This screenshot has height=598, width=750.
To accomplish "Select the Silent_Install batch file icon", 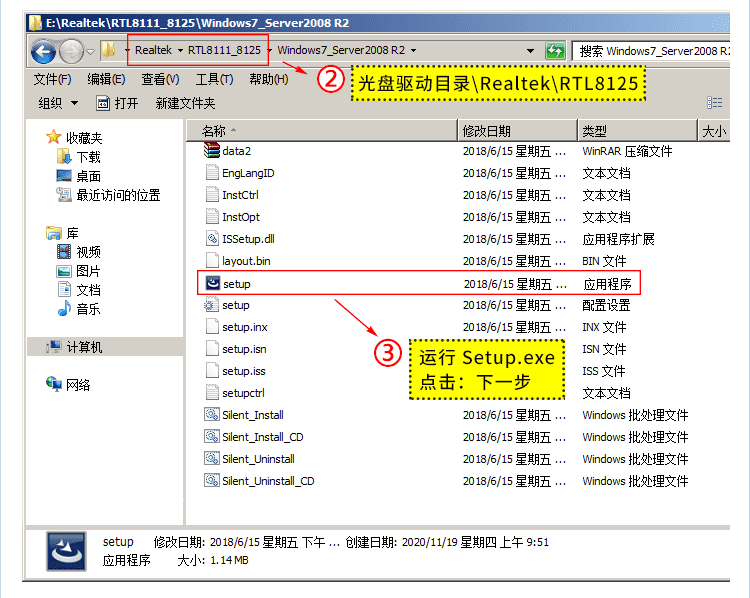I will [x=212, y=414].
